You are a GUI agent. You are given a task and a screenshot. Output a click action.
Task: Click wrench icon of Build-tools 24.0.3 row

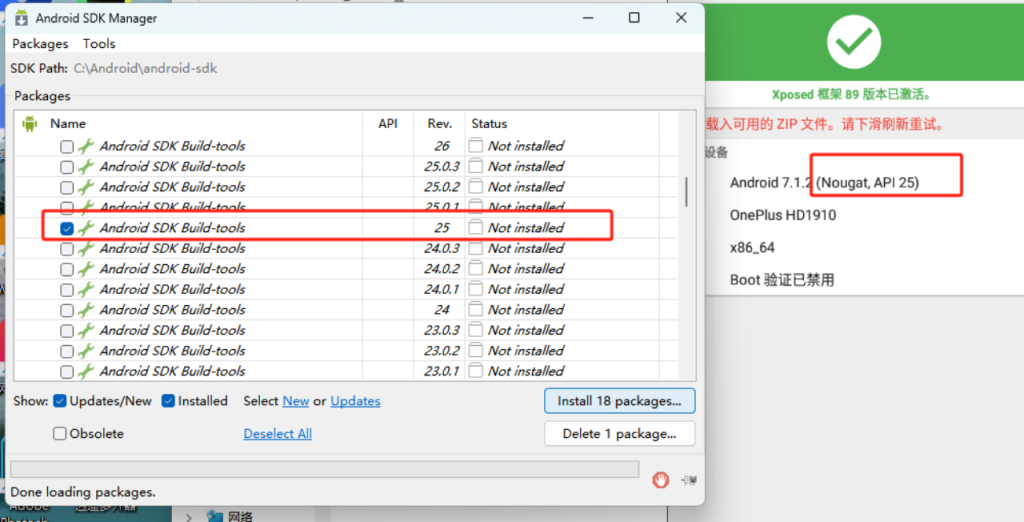pyautogui.click(x=86, y=248)
